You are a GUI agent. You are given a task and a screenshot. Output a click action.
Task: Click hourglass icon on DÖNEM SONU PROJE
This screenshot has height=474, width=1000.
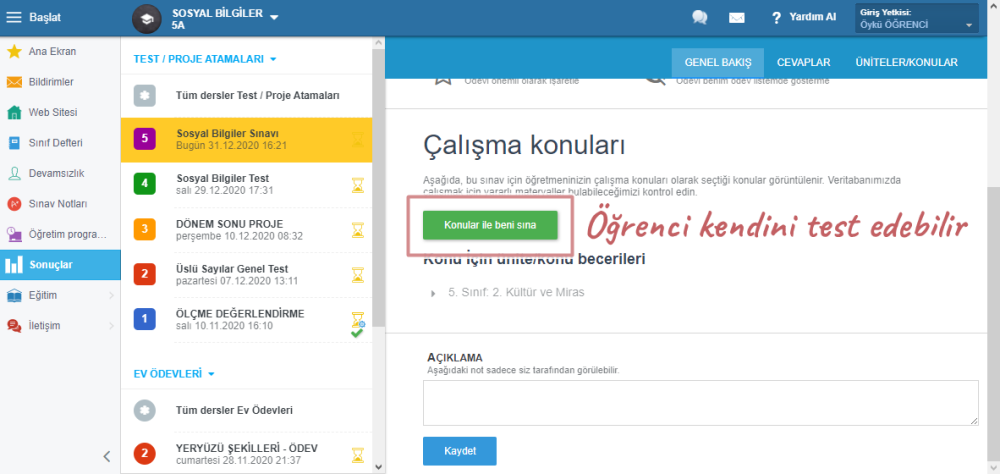(x=358, y=230)
